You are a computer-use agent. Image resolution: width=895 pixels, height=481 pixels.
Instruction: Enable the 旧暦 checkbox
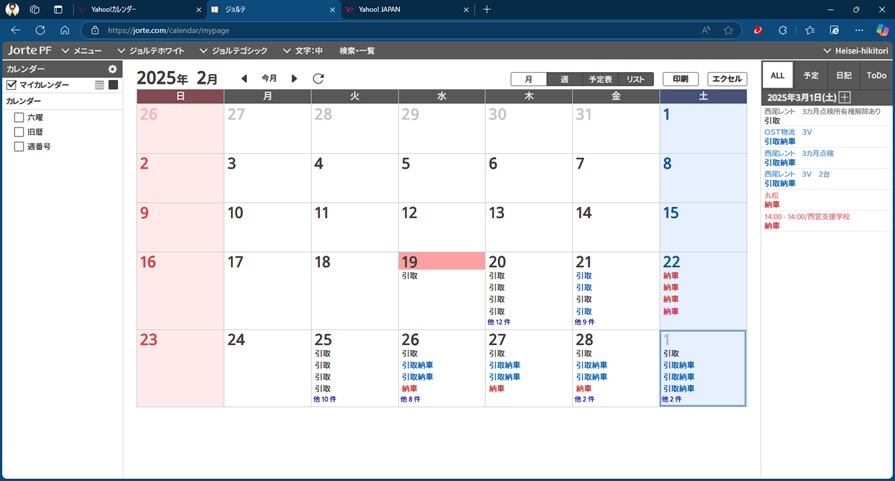pyautogui.click(x=19, y=132)
